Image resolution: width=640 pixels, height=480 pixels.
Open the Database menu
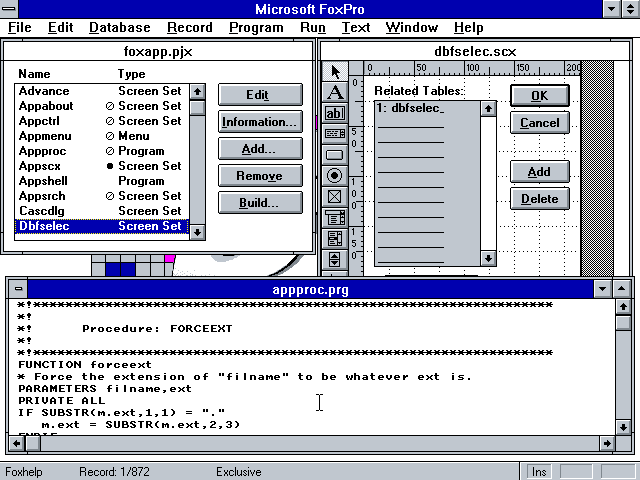pos(120,27)
